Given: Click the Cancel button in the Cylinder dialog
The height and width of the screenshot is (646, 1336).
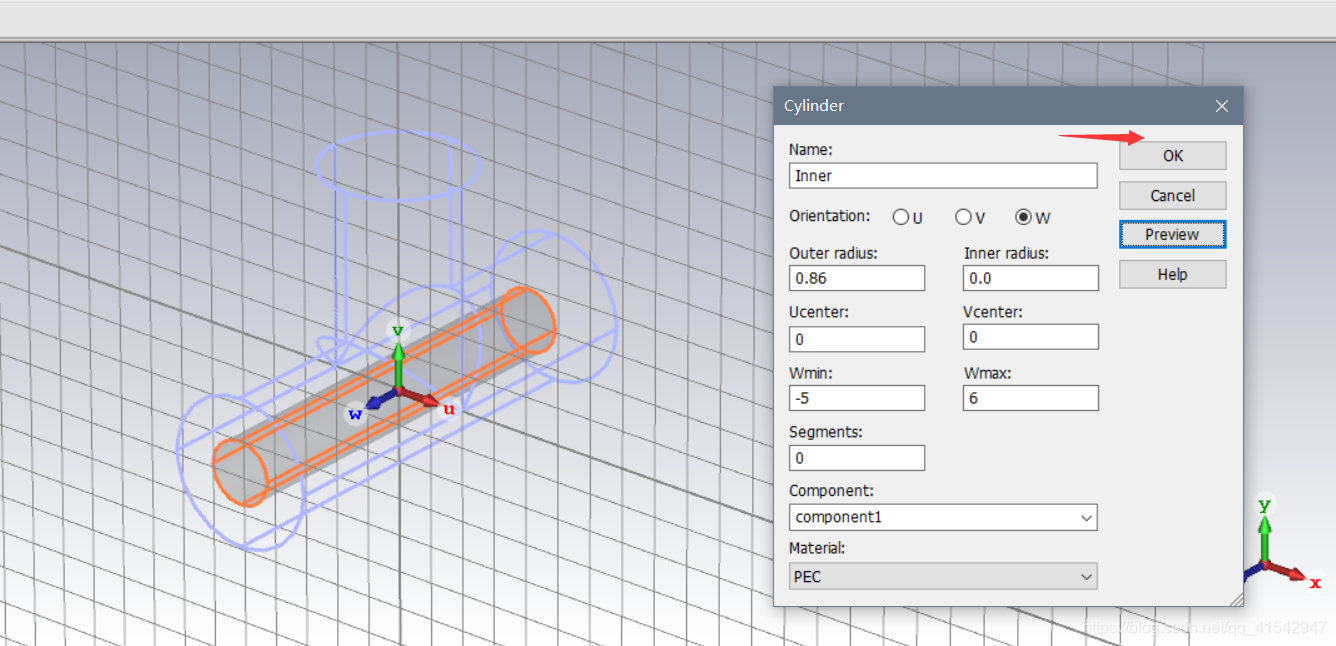Looking at the screenshot, I should 1172,195.
